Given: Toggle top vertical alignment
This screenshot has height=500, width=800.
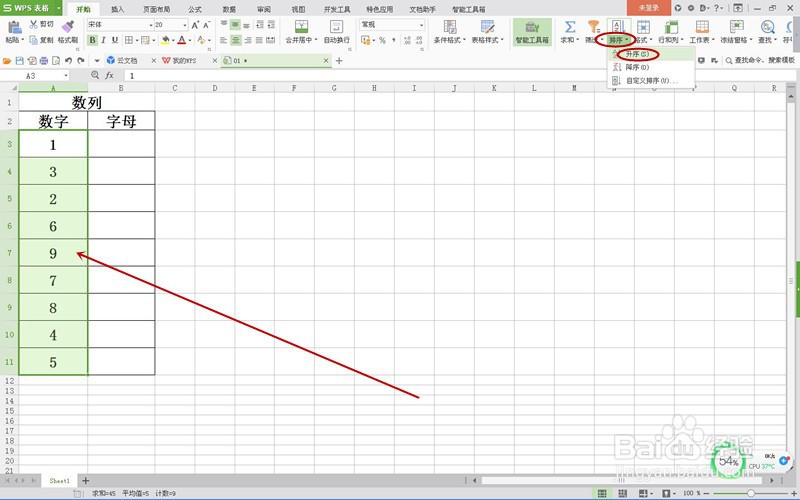Looking at the screenshot, I should pyautogui.click(x=223, y=24).
